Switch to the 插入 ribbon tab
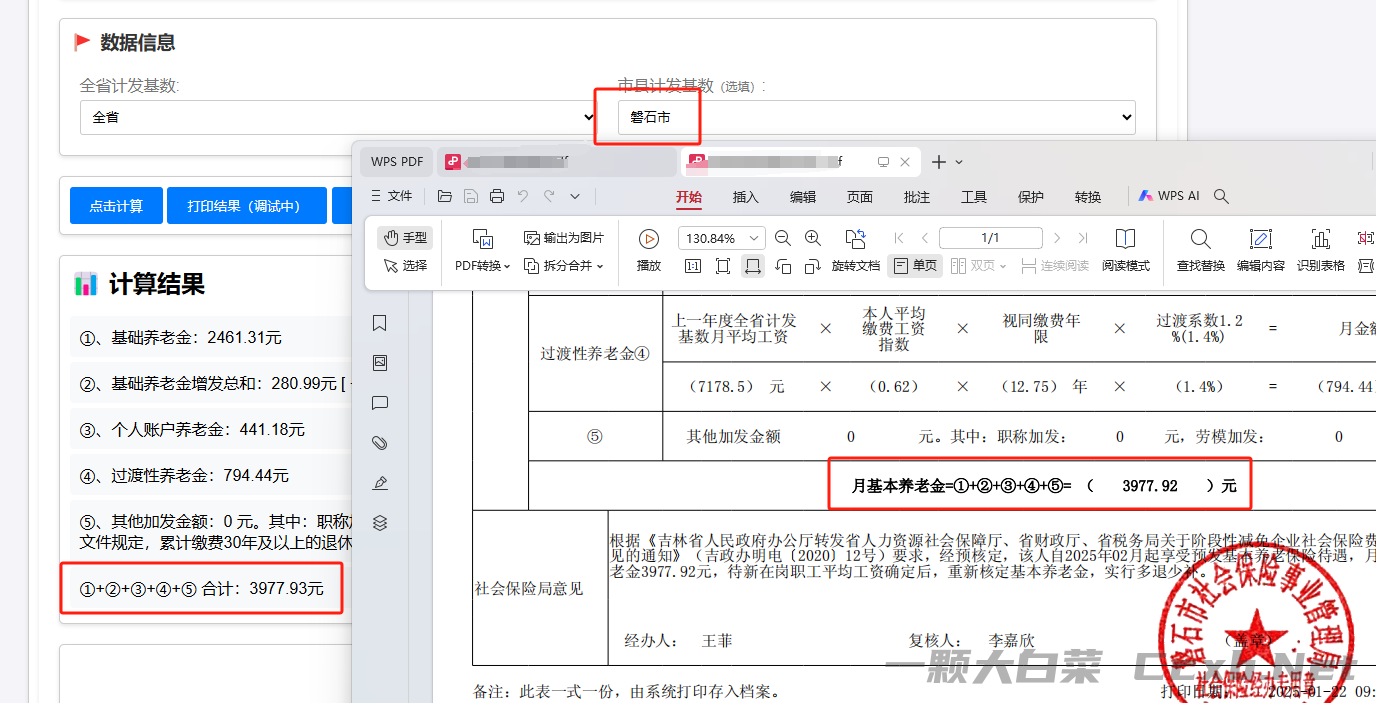Viewport: 1376px width, 703px height. 745,197
